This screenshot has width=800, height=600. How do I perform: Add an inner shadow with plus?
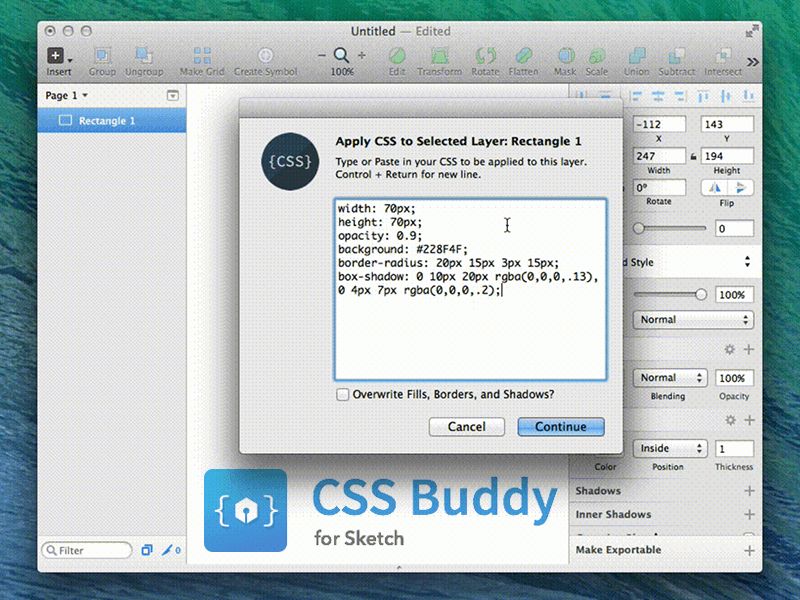click(749, 514)
